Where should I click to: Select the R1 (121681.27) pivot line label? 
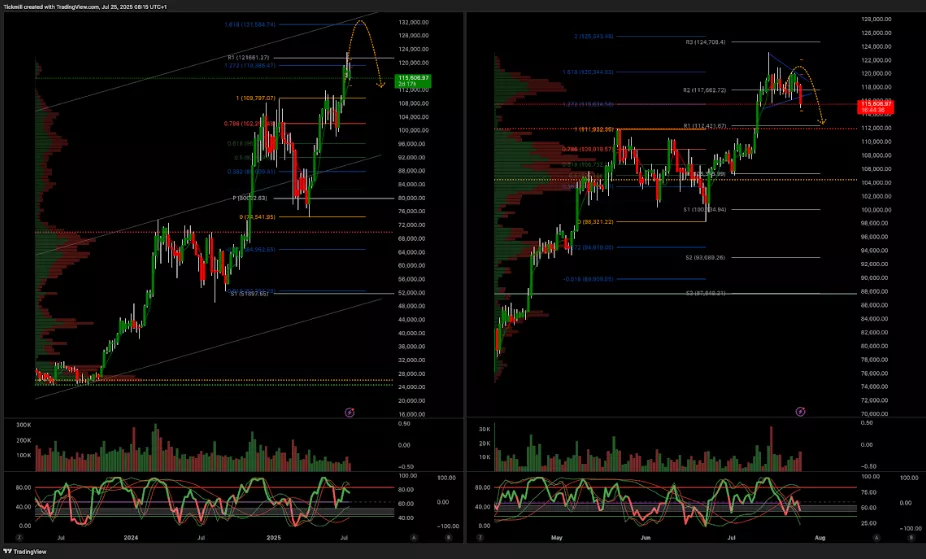click(251, 58)
